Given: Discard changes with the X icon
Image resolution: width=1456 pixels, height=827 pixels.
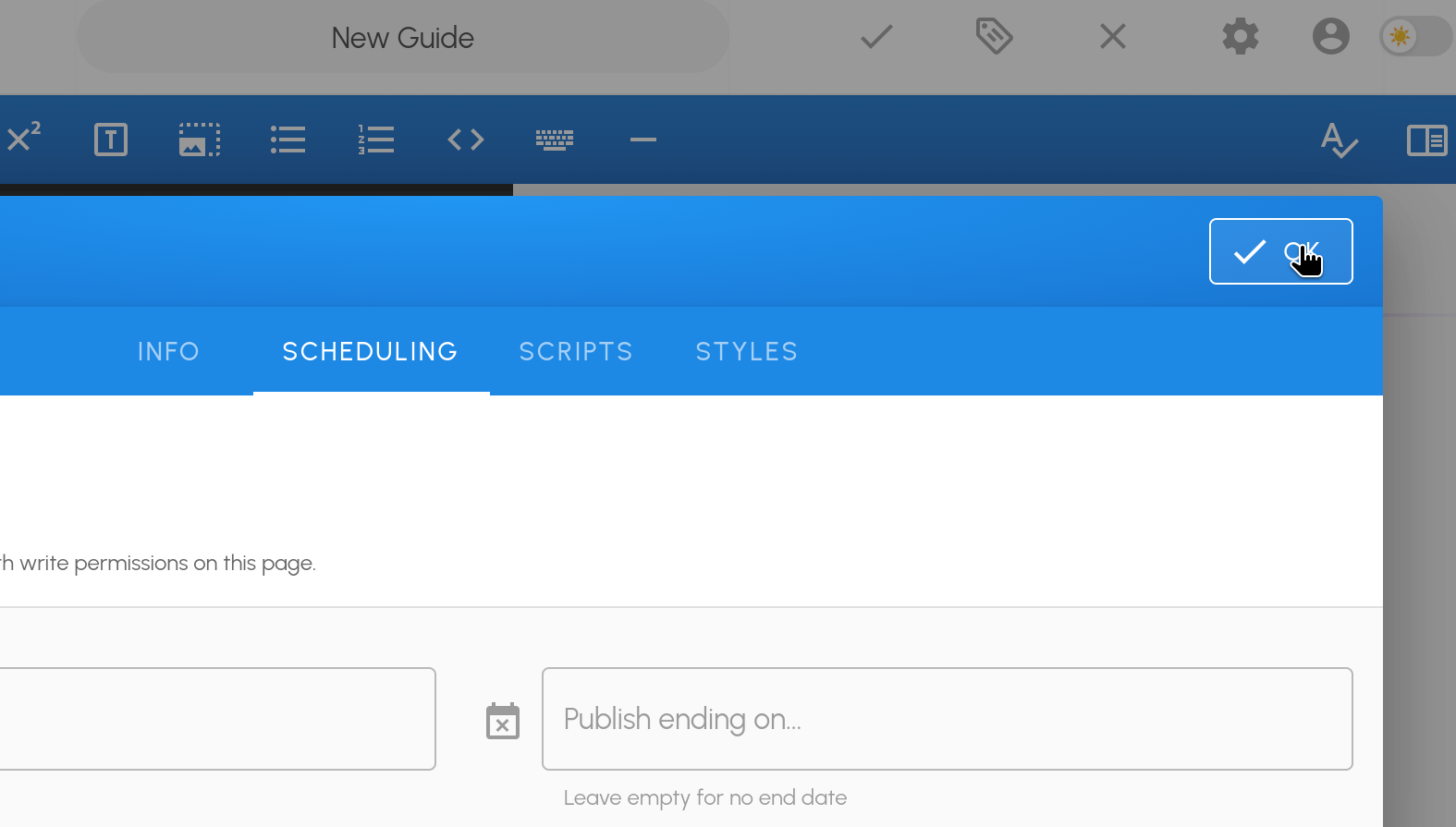Looking at the screenshot, I should coord(1113,37).
